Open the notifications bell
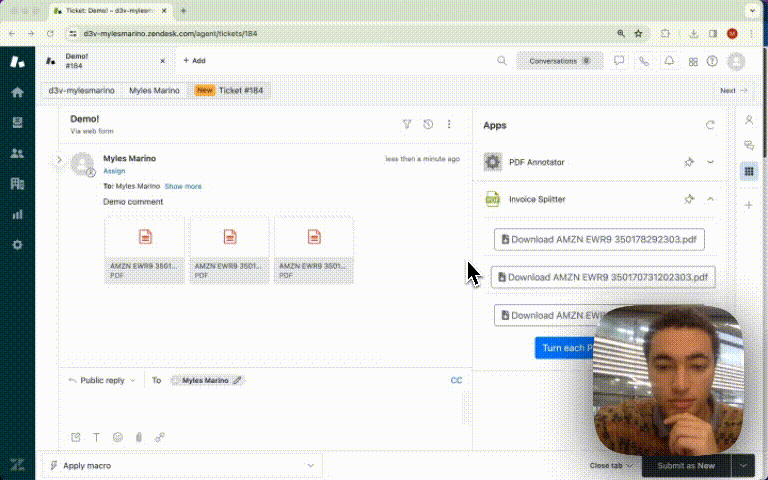 (669, 61)
